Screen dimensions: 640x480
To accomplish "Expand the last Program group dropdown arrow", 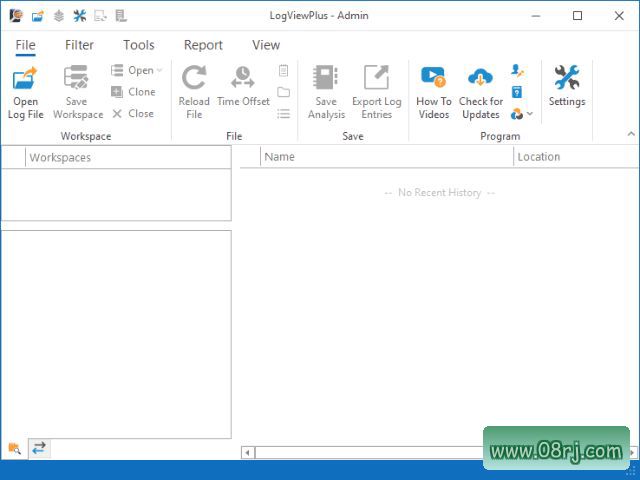I will (529, 114).
